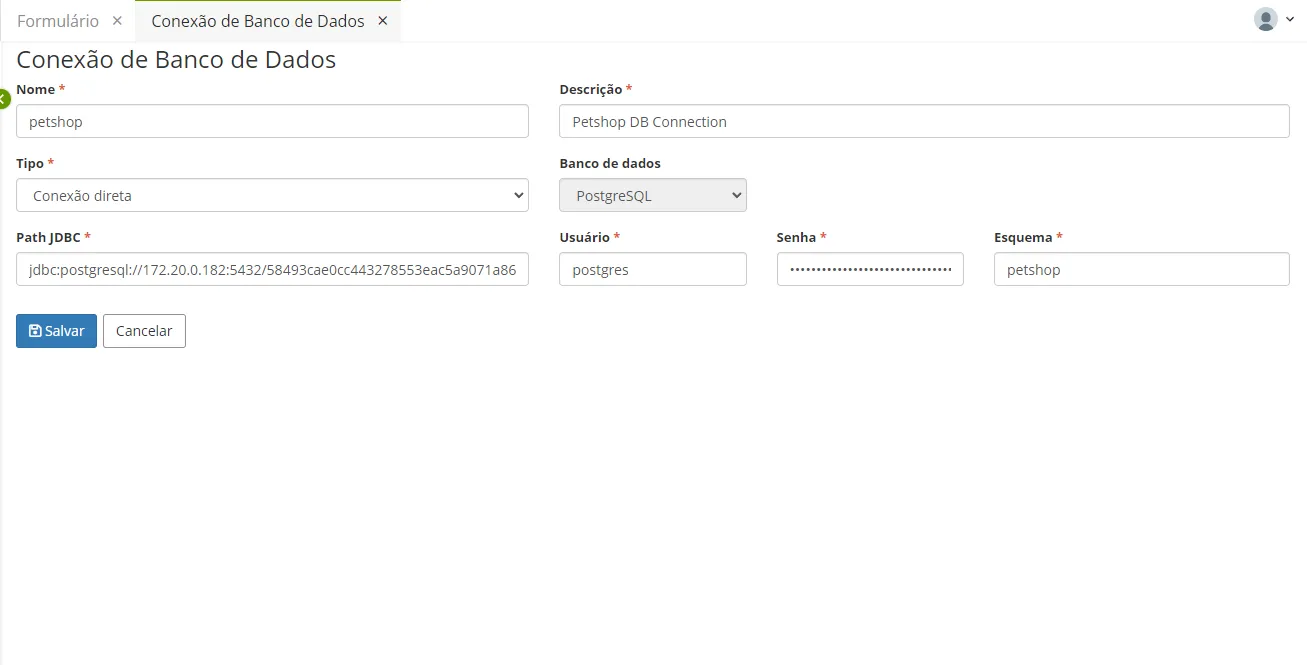1307x665 pixels.
Task: Select the Conexão de Banco de Dados tab
Action: (x=258, y=21)
